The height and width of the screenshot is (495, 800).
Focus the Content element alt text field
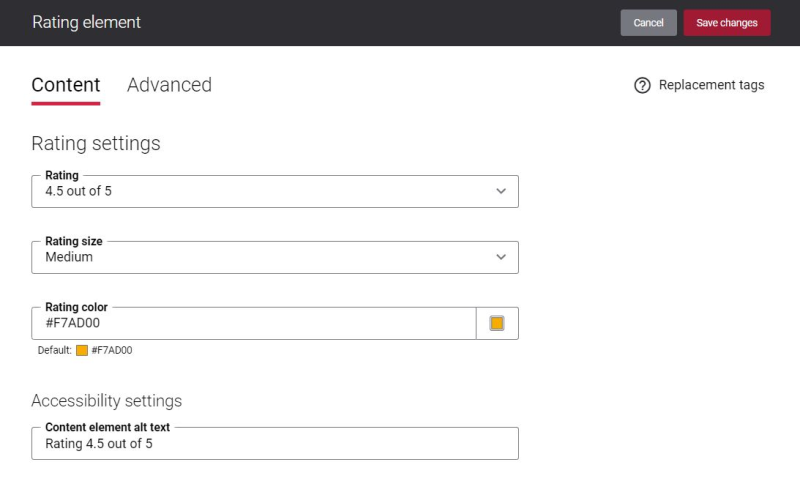tap(275, 443)
